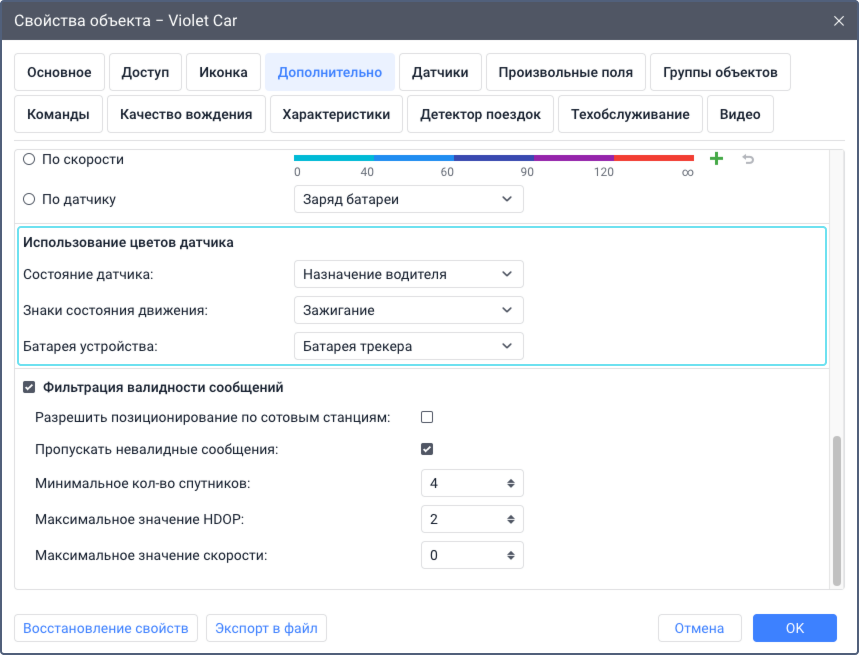
Task: Expand the "Назначение водителя" dropdown
Action: pos(408,274)
